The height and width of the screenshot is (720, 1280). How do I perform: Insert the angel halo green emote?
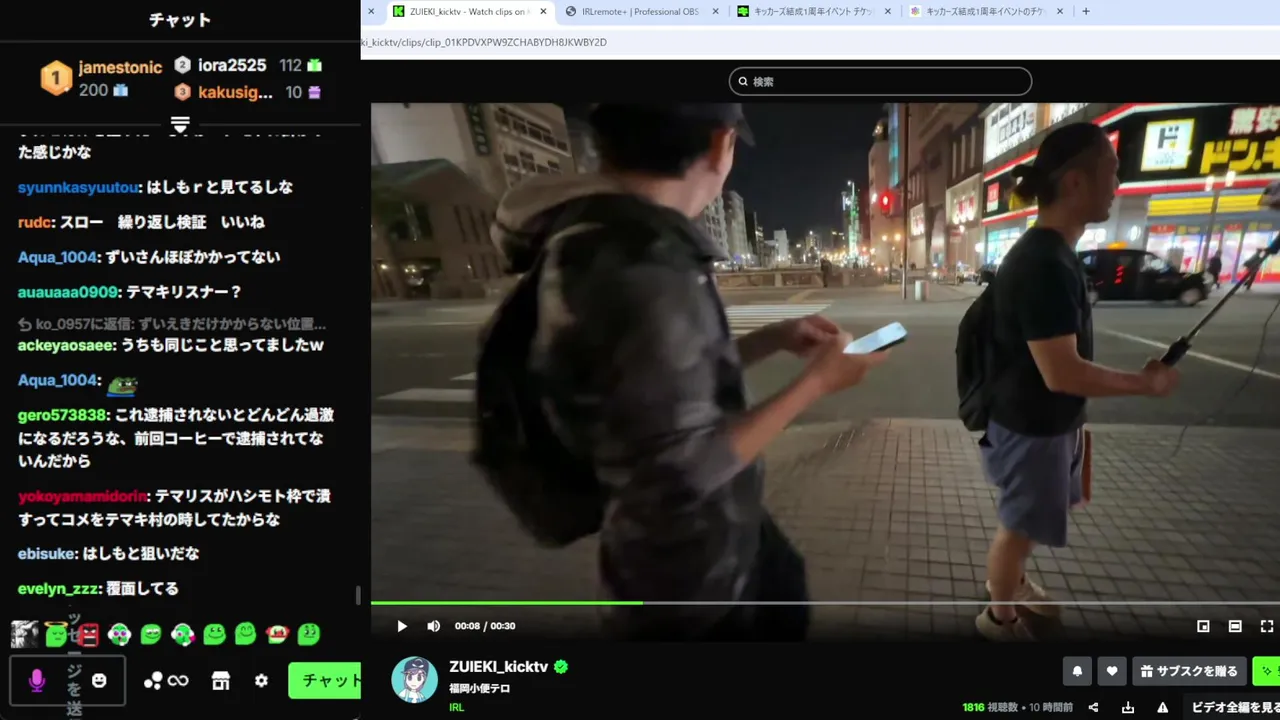(57, 634)
